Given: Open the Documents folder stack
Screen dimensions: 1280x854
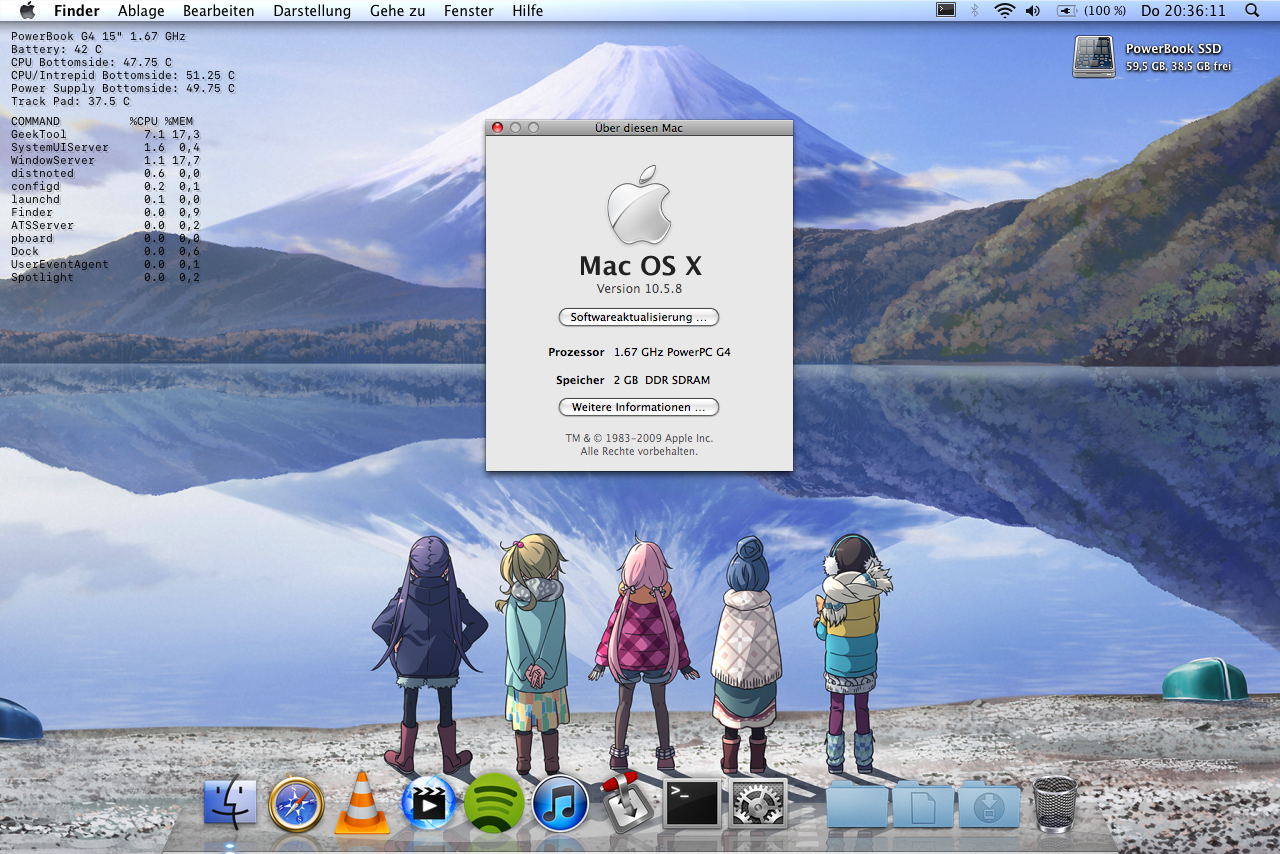Looking at the screenshot, I should [x=923, y=804].
